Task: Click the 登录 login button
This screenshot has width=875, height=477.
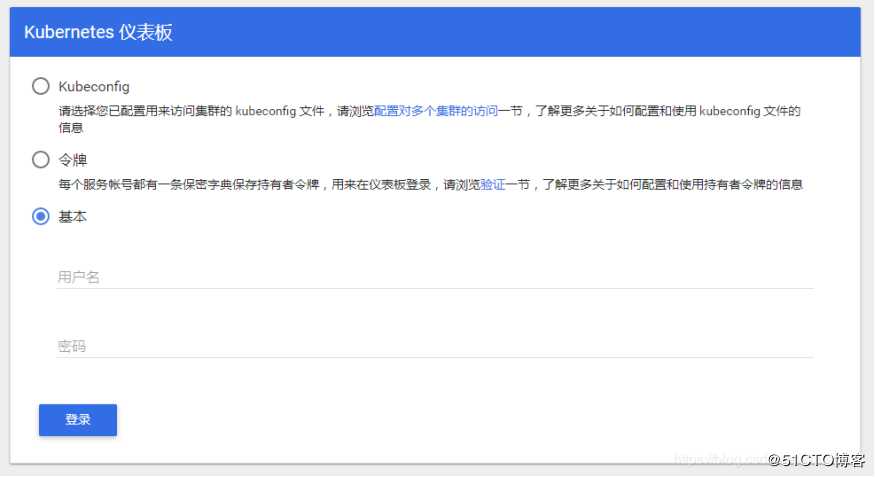Action: [x=78, y=420]
